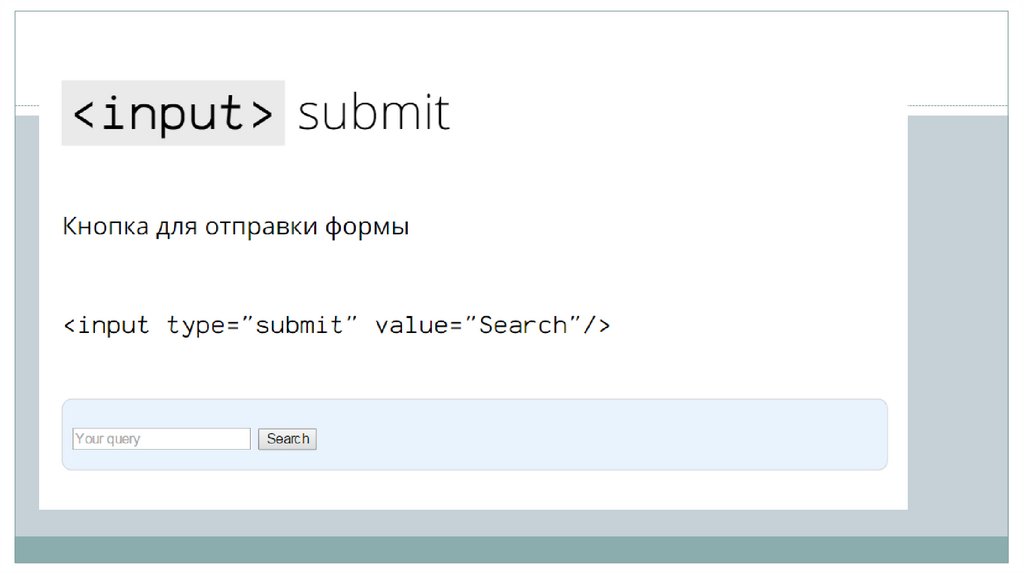Click the right gray-blue slide margin
Image resolution: width=1024 pixels, height=574 pixels.
point(957,320)
